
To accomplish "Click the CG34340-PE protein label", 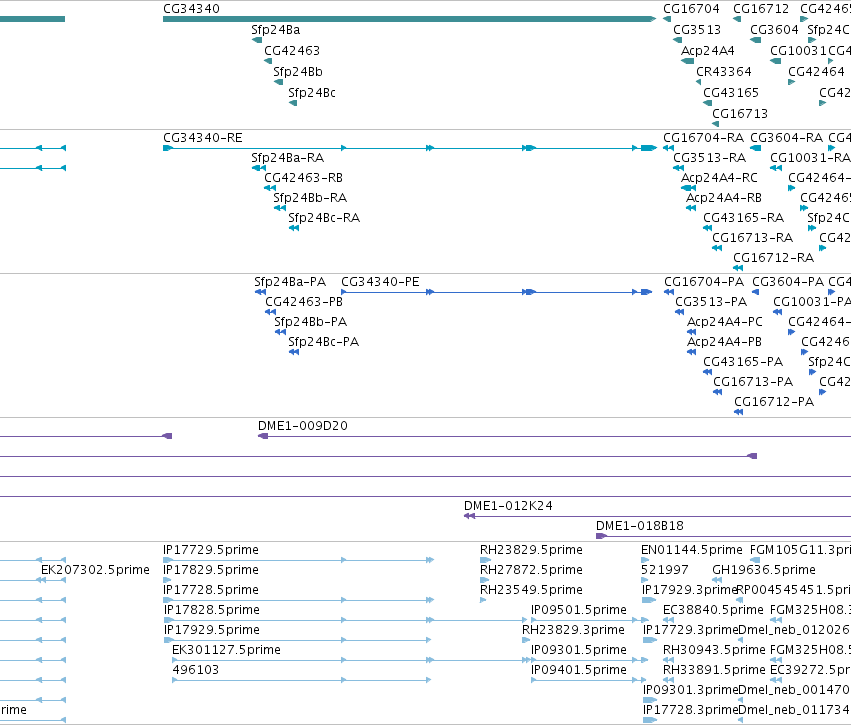I will [x=380, y=282].
